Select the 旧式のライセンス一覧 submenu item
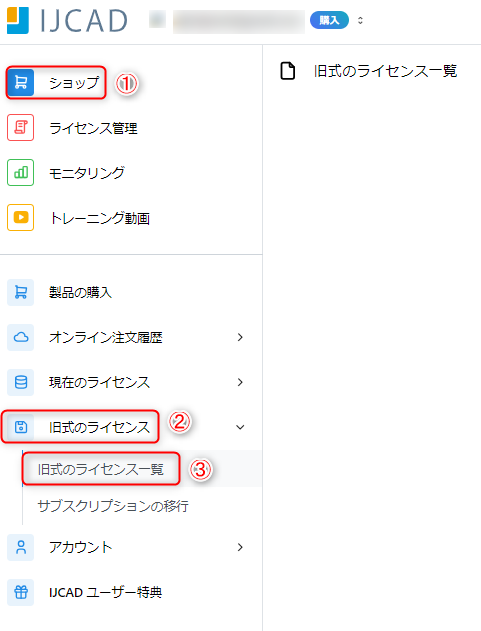 (101, 469)
